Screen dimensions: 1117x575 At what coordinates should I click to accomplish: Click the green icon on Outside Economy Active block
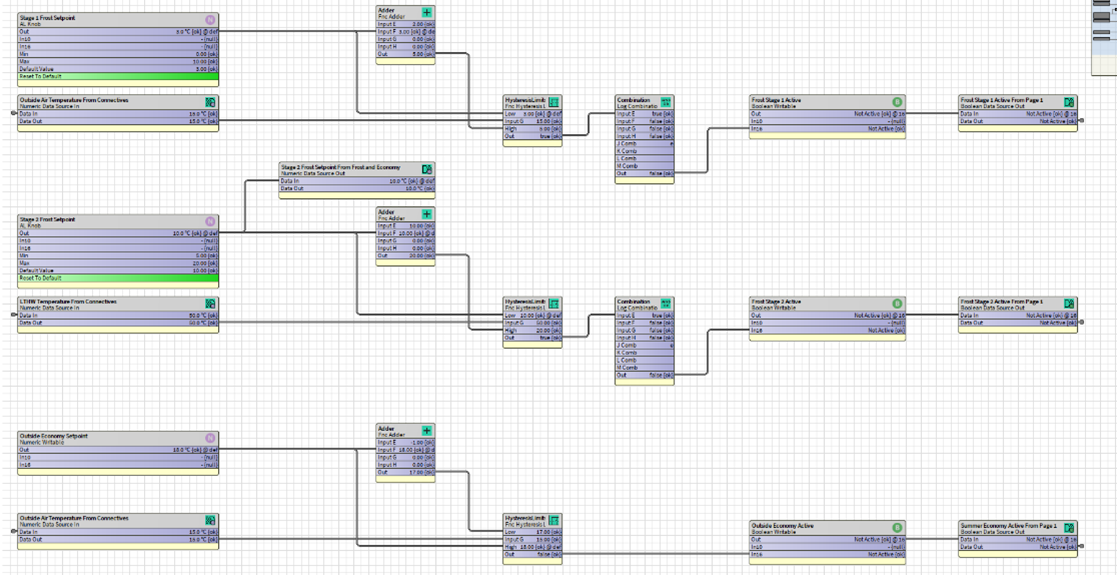(897, 527)
